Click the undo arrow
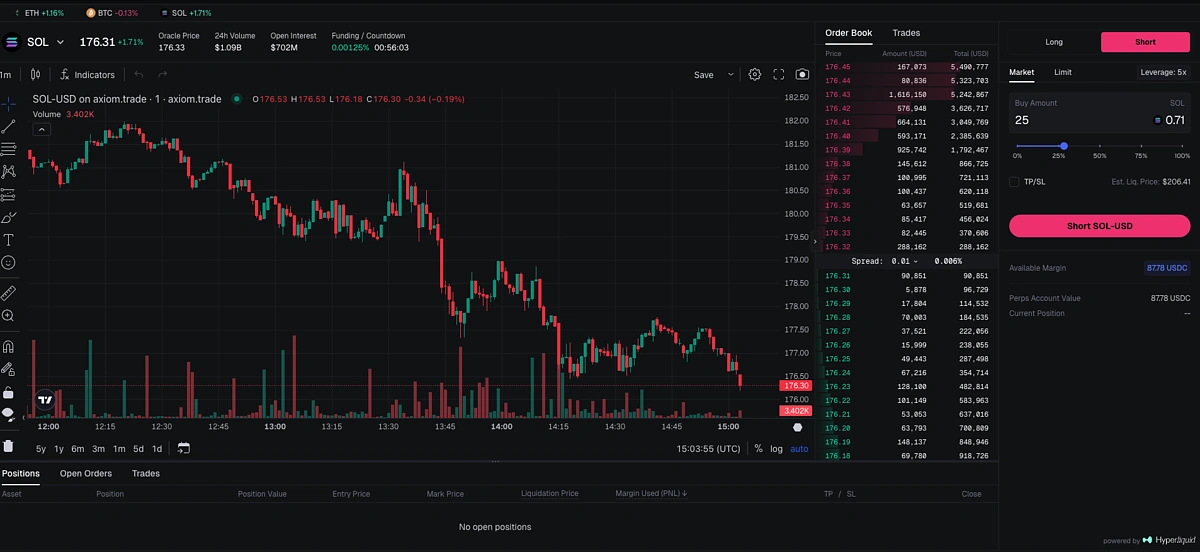 pos(139,74)
